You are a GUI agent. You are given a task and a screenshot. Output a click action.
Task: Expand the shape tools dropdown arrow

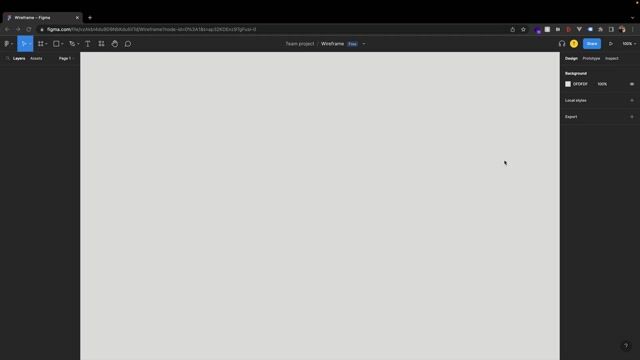[62, 44]
